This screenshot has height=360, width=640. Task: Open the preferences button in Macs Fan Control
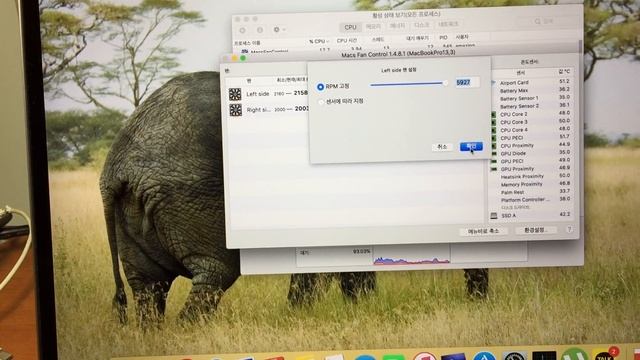pos(536,230)
